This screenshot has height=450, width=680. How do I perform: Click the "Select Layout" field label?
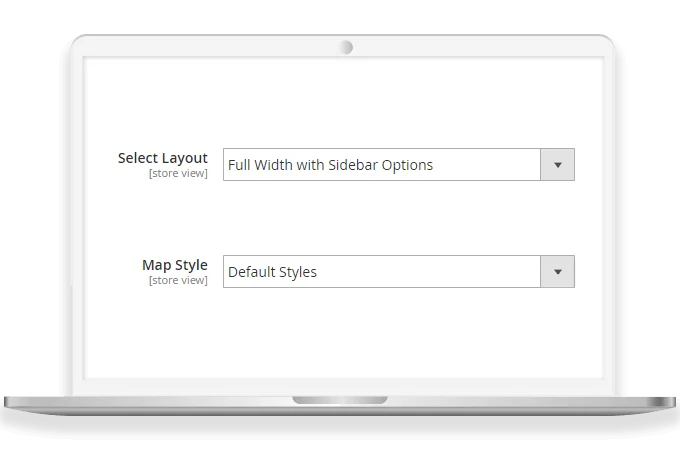[x=162, y=158]
